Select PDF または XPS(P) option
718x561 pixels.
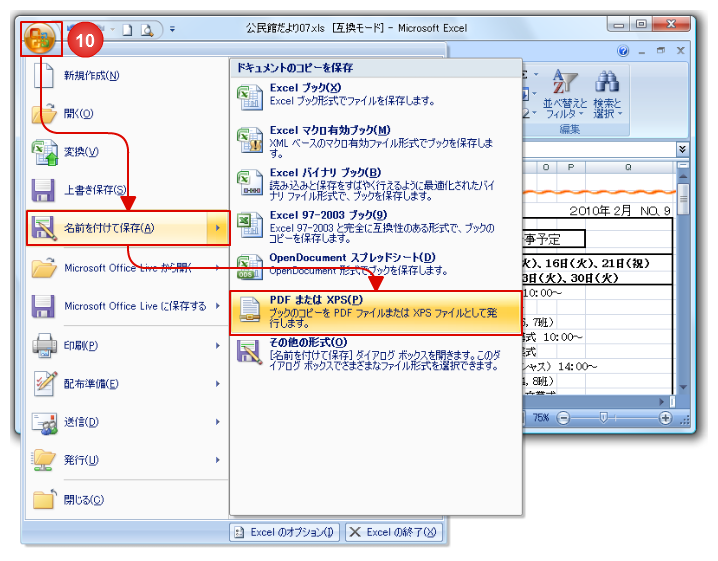375,312
